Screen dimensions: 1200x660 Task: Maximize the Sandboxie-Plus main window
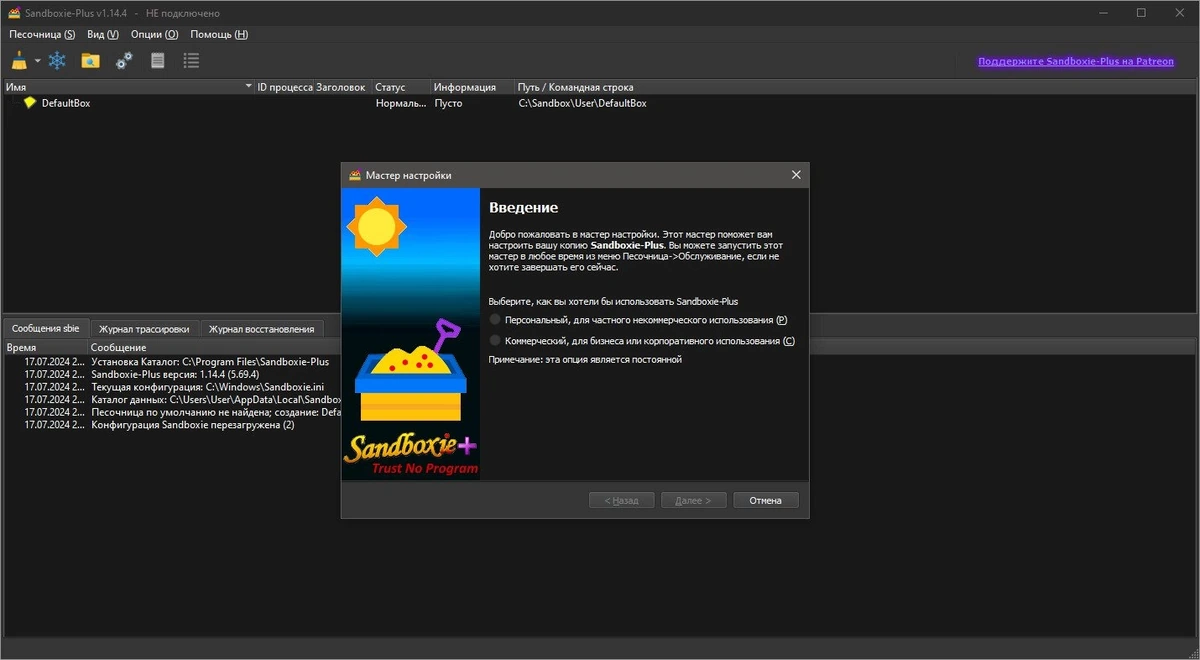click(x=1141, y=13)
